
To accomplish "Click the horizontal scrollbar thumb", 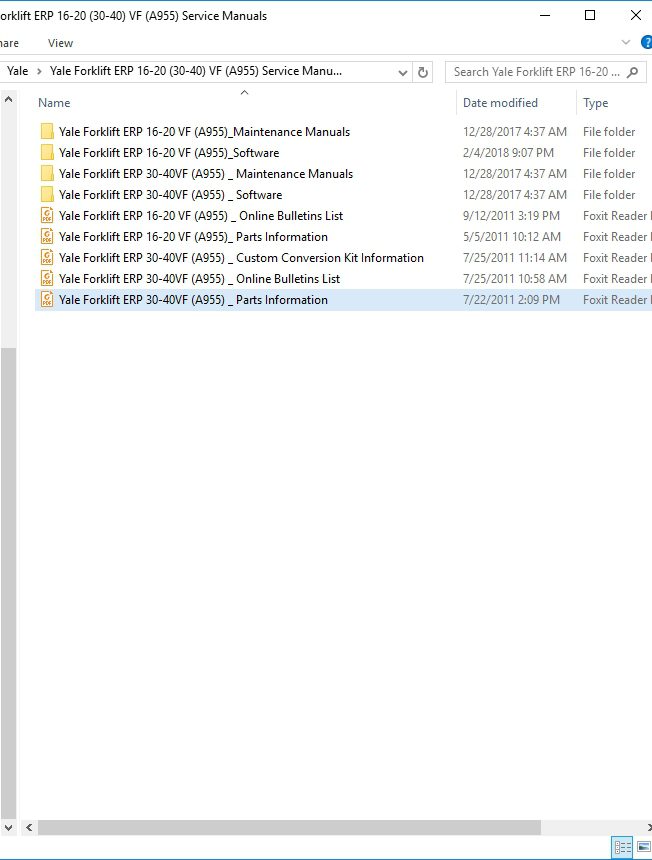I will 289,827.
